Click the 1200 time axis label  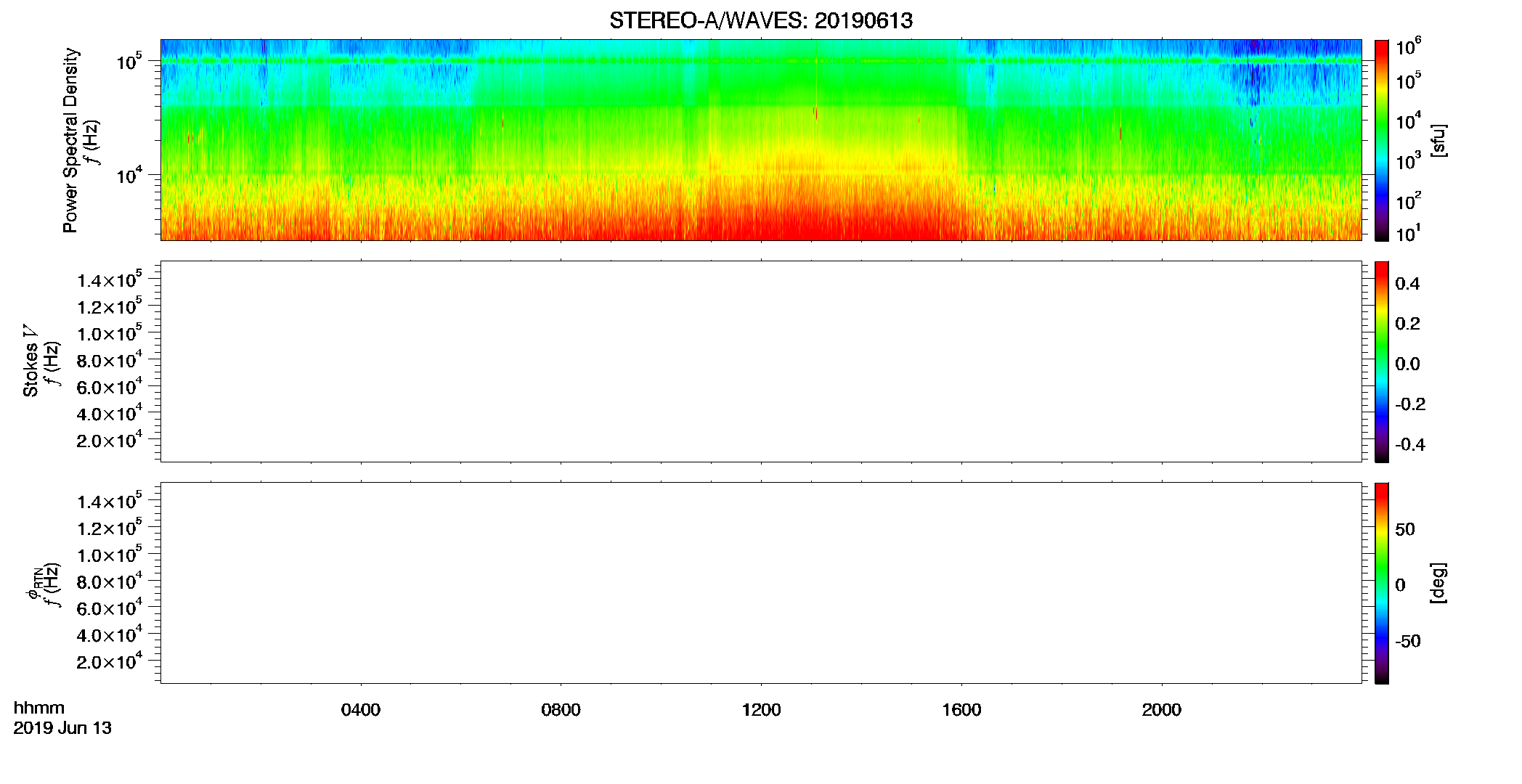(761, 710)
